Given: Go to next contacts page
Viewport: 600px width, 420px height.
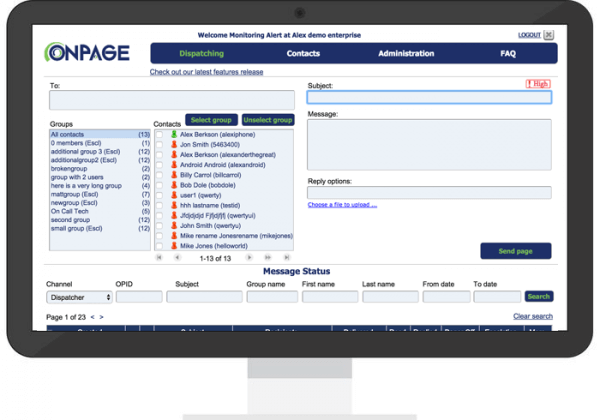Looking at the screenshot, I should 249,257.
